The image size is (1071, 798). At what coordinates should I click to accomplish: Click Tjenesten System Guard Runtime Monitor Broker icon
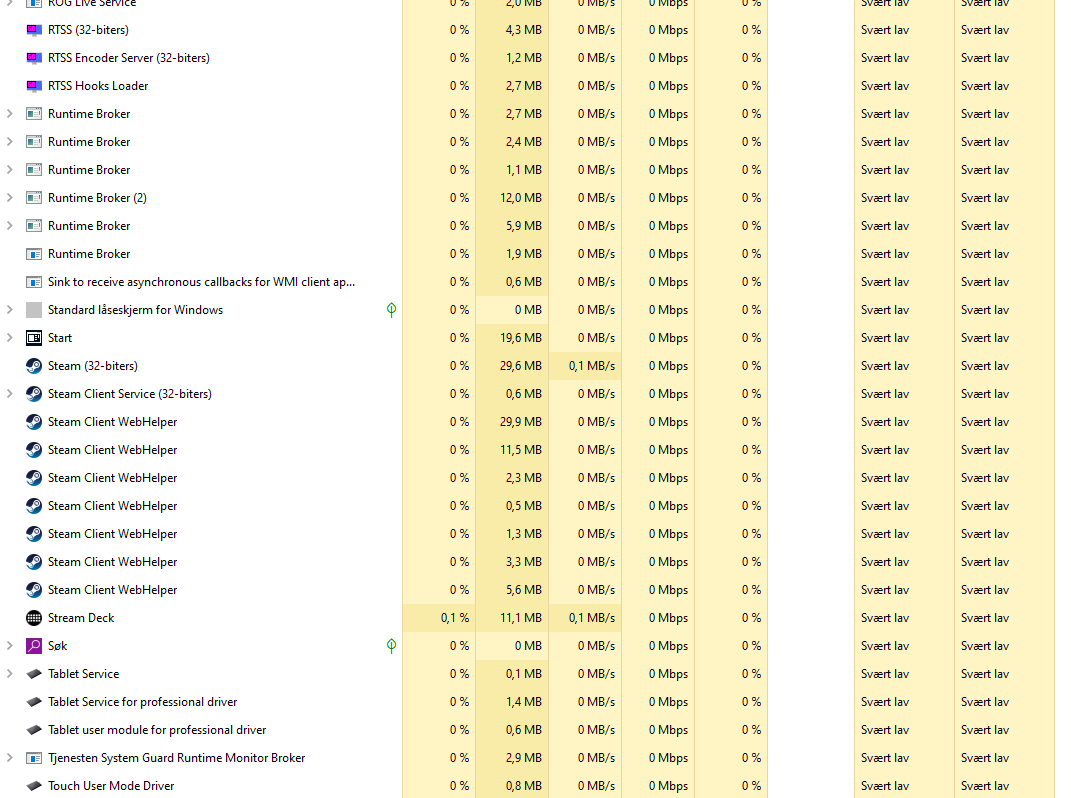(33, 758)
